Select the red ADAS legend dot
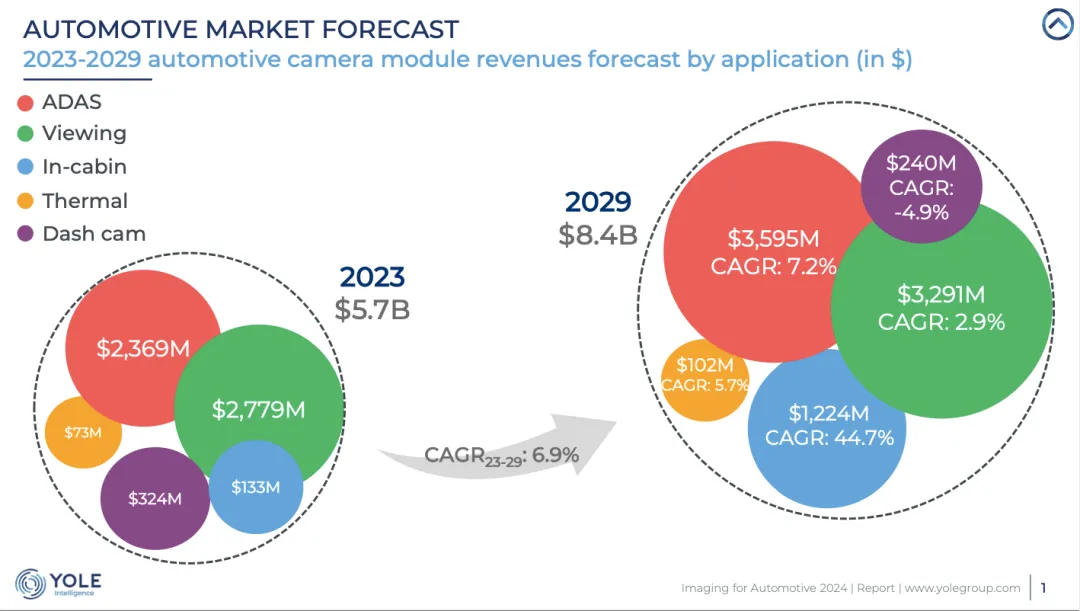1080x611 pixels. pyautogui.click(x=26, y=103)
